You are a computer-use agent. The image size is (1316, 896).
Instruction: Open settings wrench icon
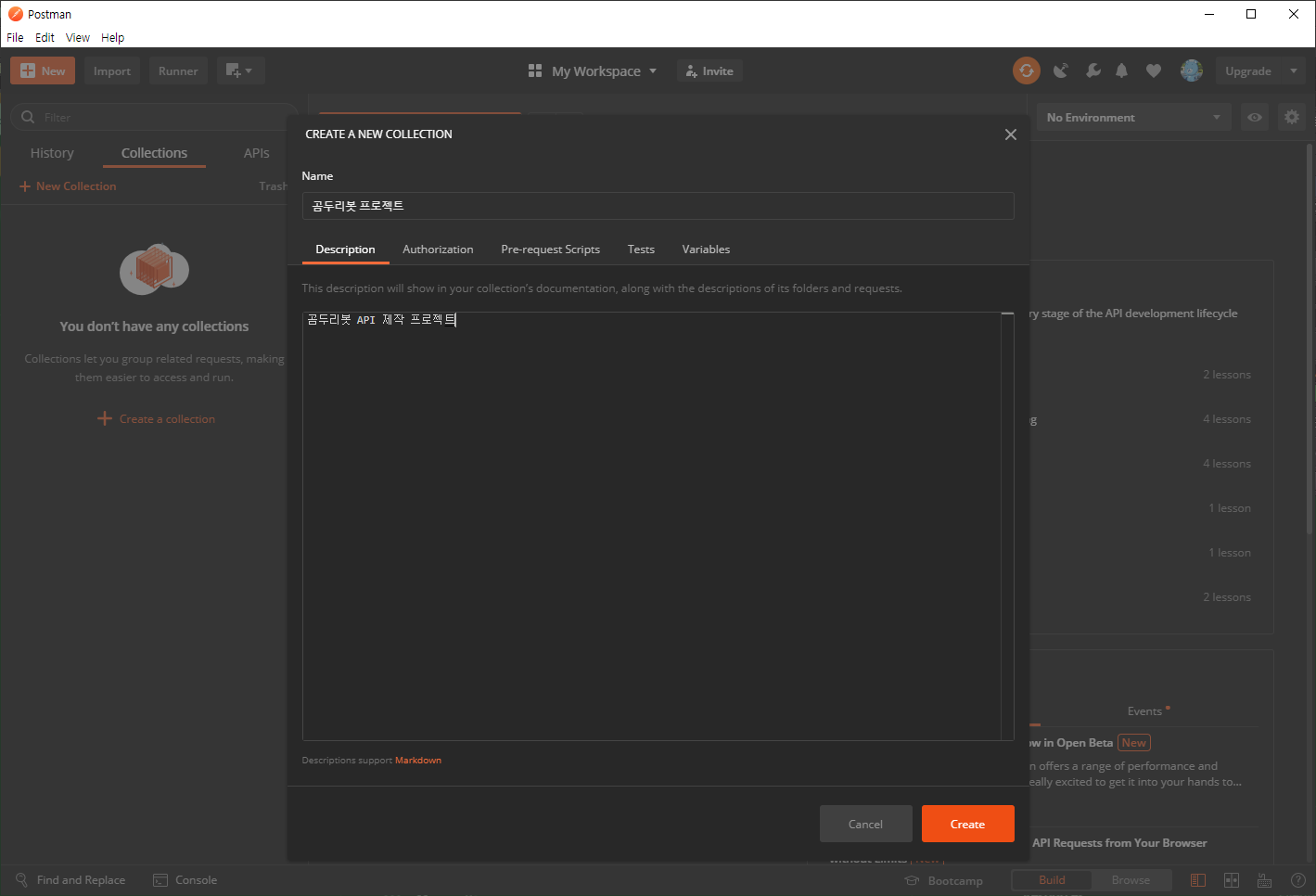1093,70
